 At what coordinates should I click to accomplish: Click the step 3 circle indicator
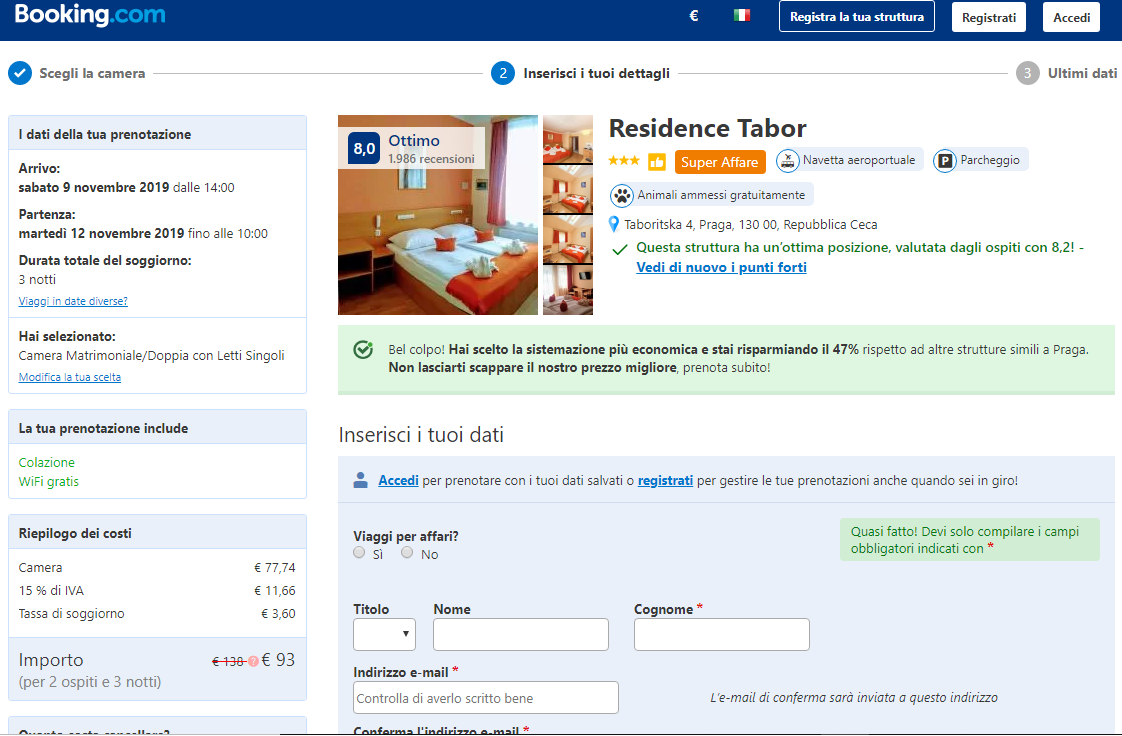[1028, 73]
